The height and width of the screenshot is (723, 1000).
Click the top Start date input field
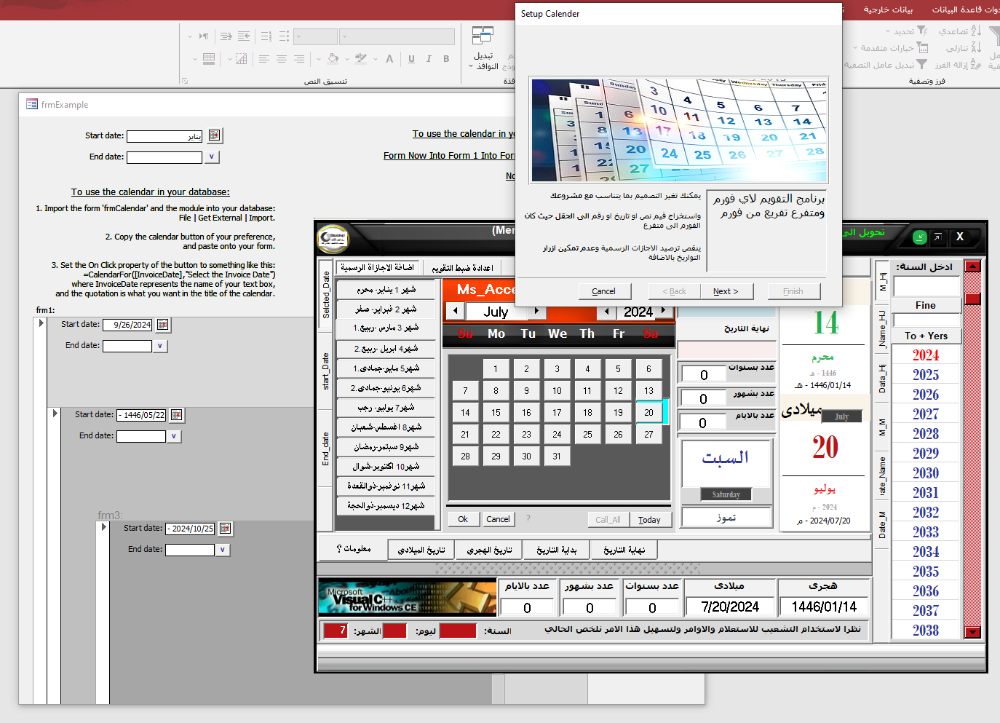coord(164,136)
